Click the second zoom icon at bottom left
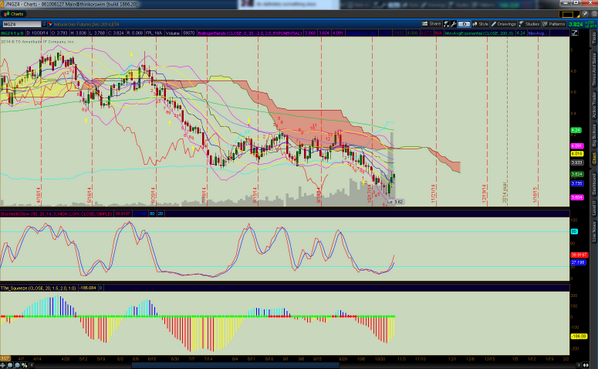 tap(10, 365)
